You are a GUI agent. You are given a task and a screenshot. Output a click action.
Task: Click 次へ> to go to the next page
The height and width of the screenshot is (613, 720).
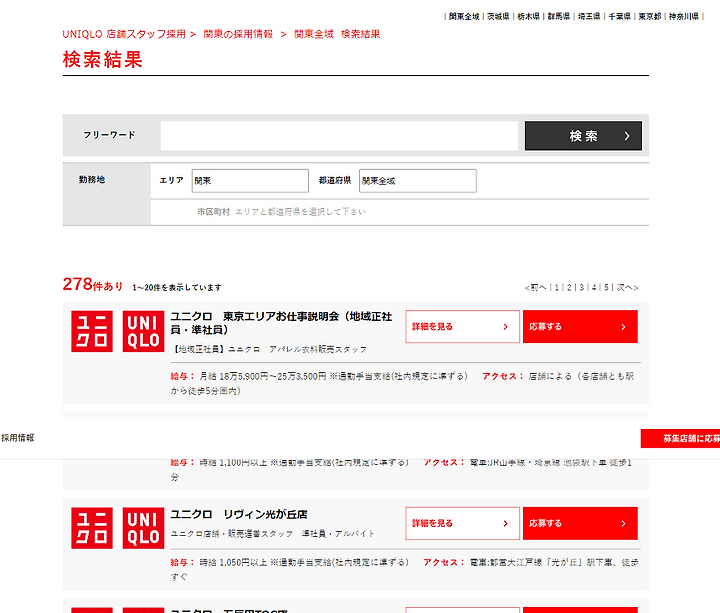point(627,287)
